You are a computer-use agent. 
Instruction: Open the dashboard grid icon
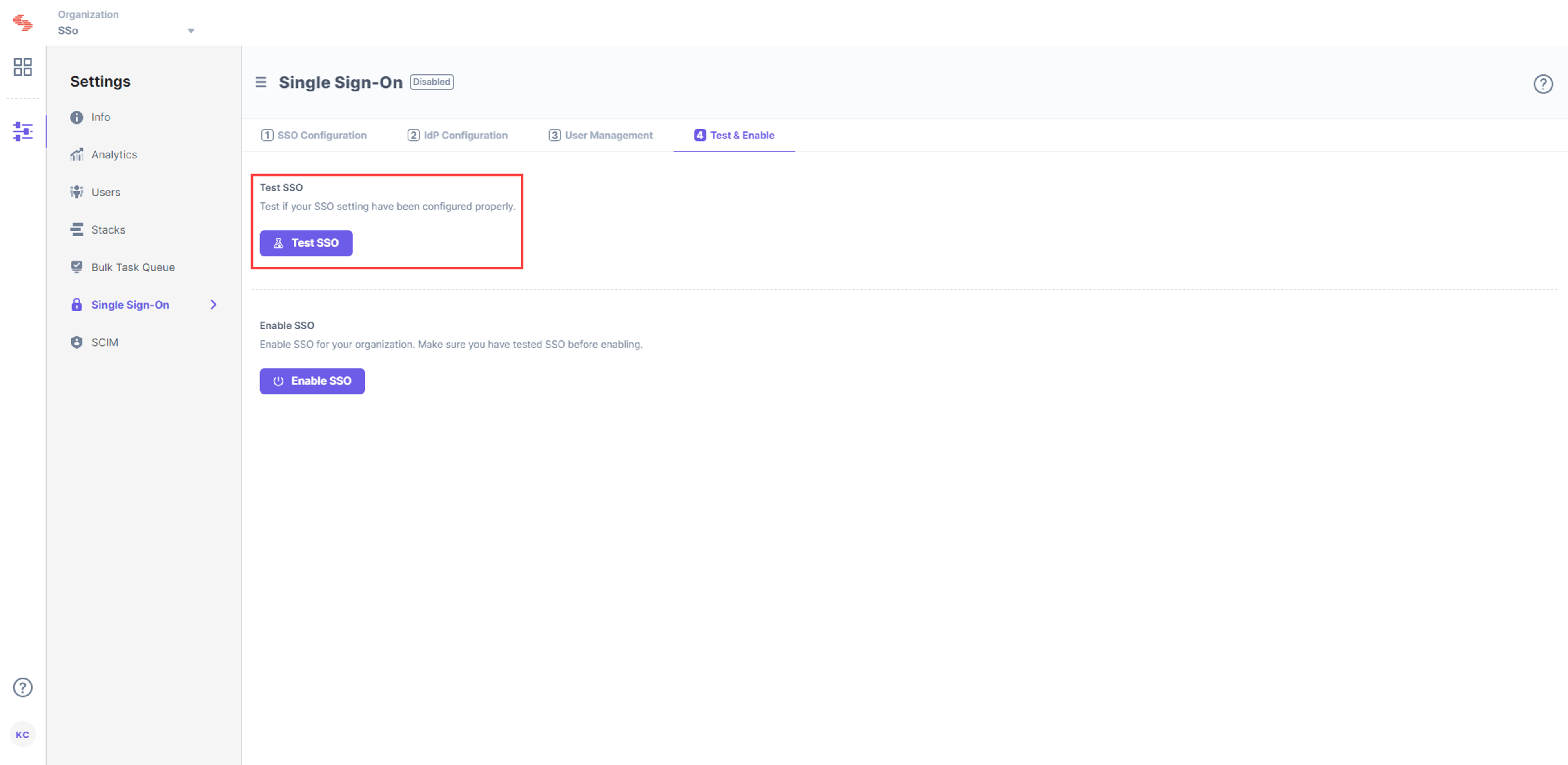point(22,67)
